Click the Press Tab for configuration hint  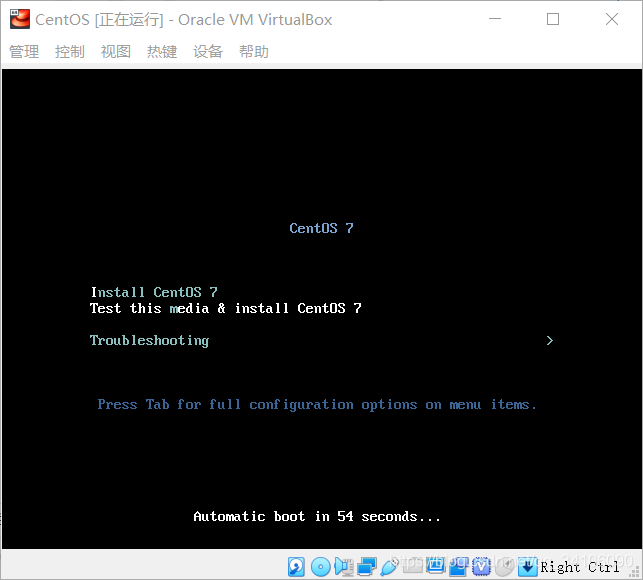(317, 405)
